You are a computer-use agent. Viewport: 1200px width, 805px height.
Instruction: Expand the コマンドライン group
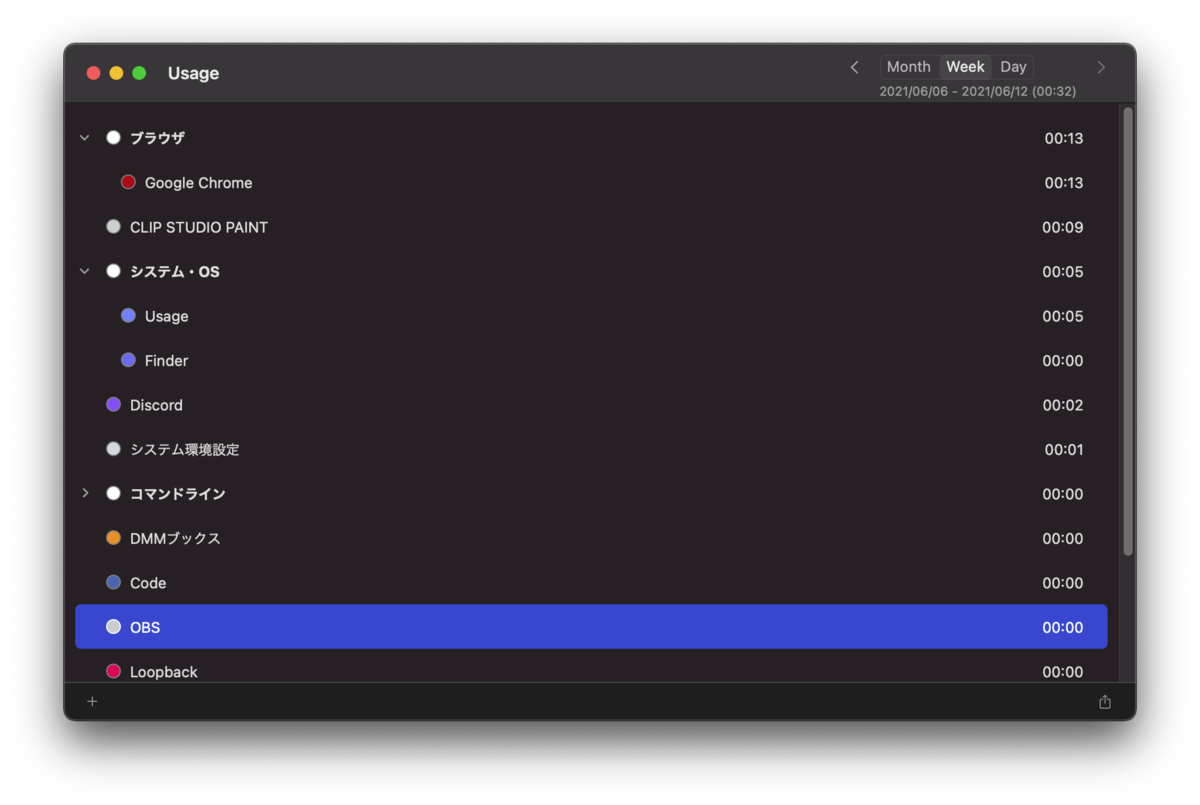point(85,493)
